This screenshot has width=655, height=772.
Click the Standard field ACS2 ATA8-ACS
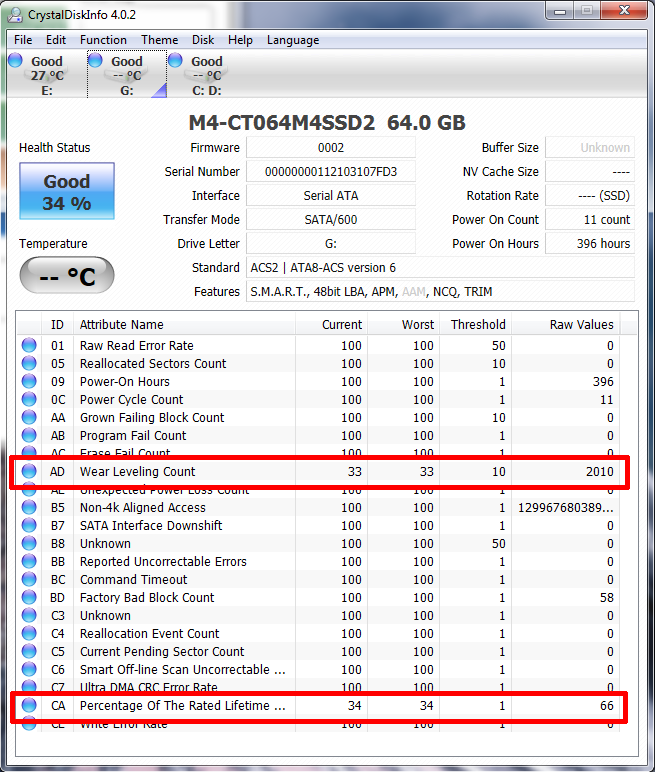tap(440, 268)
